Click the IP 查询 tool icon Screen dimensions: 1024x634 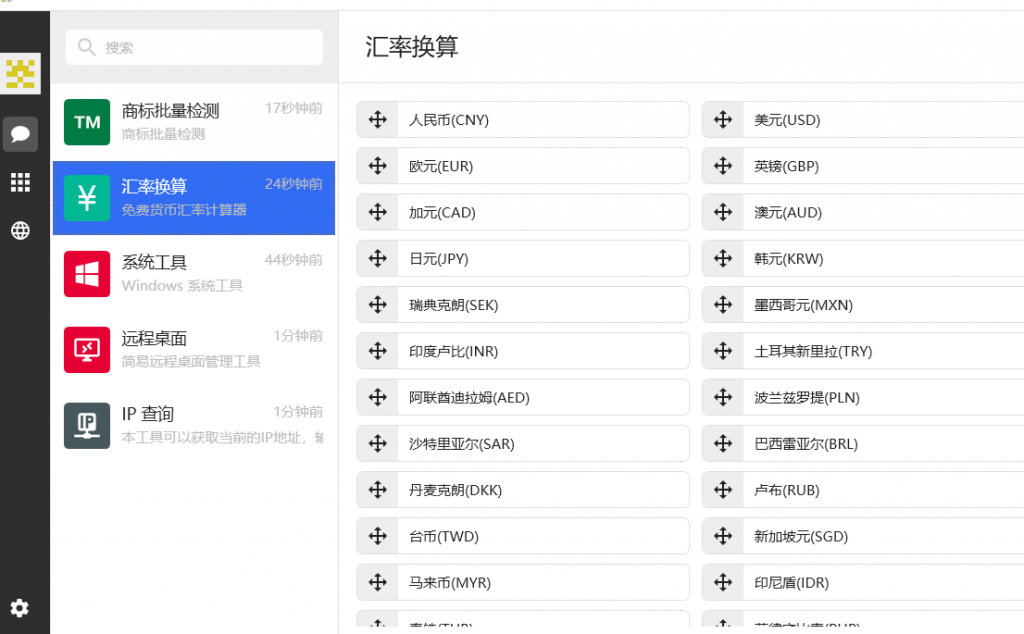click(x=86, y=425)
